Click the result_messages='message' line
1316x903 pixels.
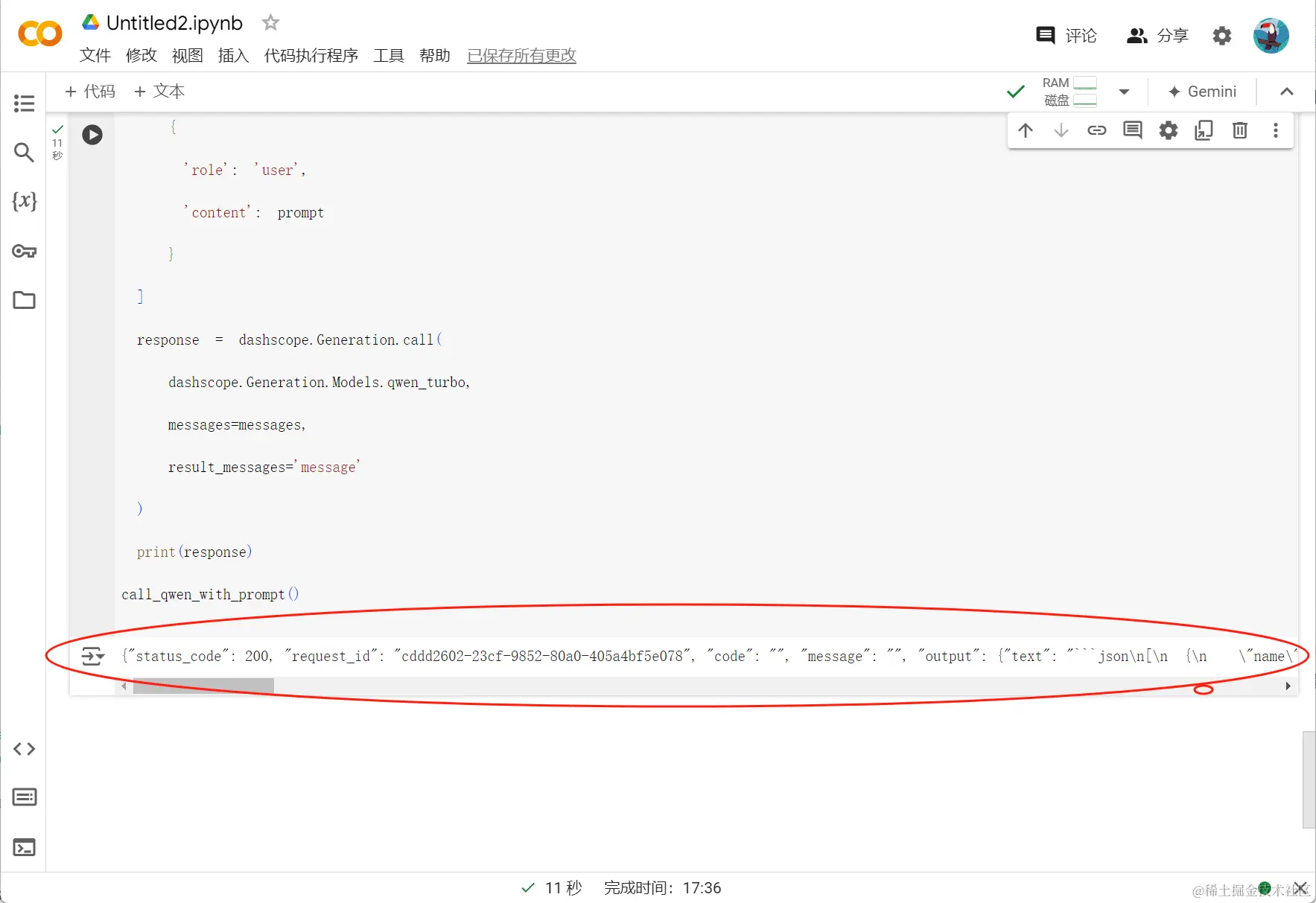pos(264,467)
